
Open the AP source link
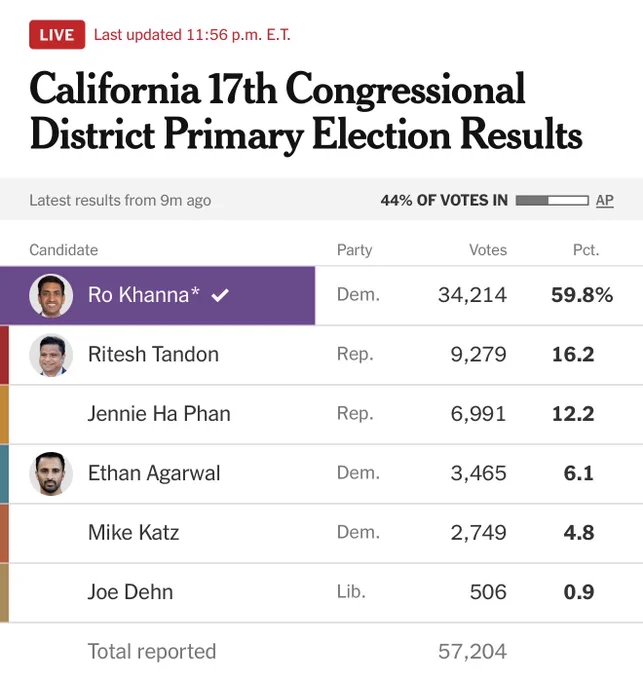[604, 200]
